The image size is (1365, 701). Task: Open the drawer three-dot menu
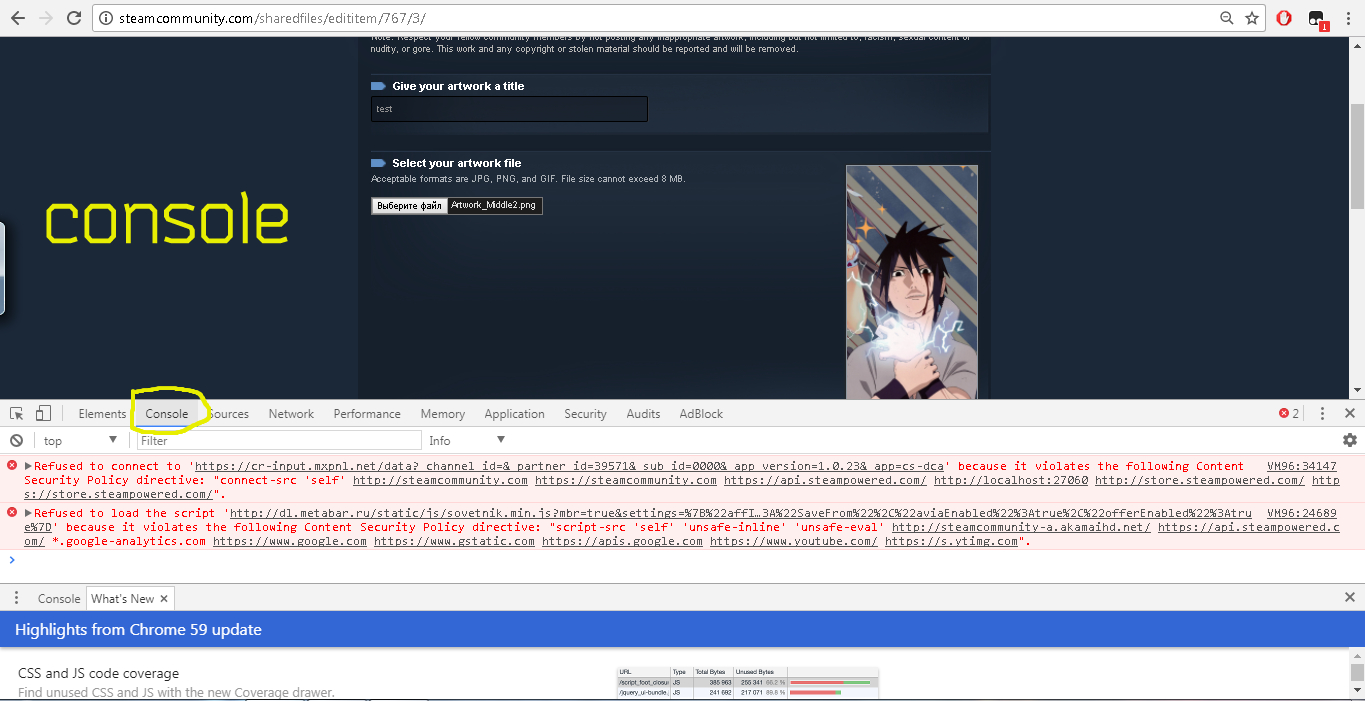16,598
